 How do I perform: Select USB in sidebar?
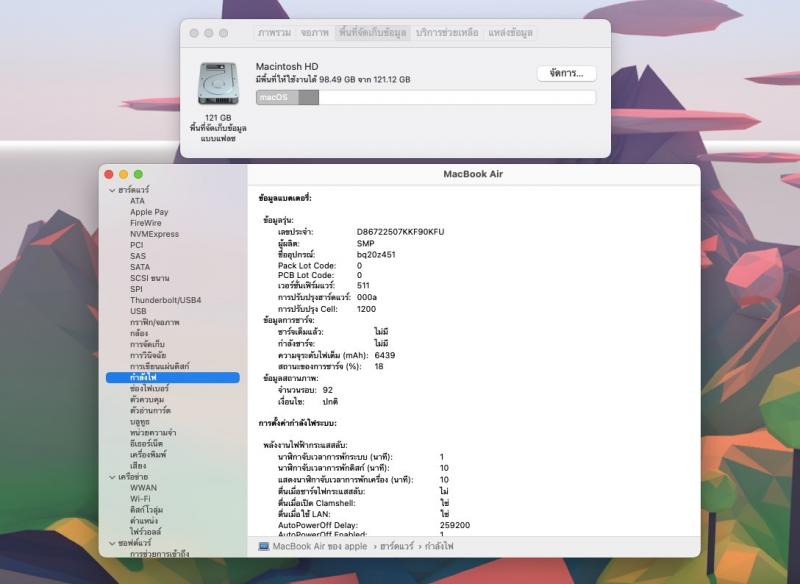(138, 311)
